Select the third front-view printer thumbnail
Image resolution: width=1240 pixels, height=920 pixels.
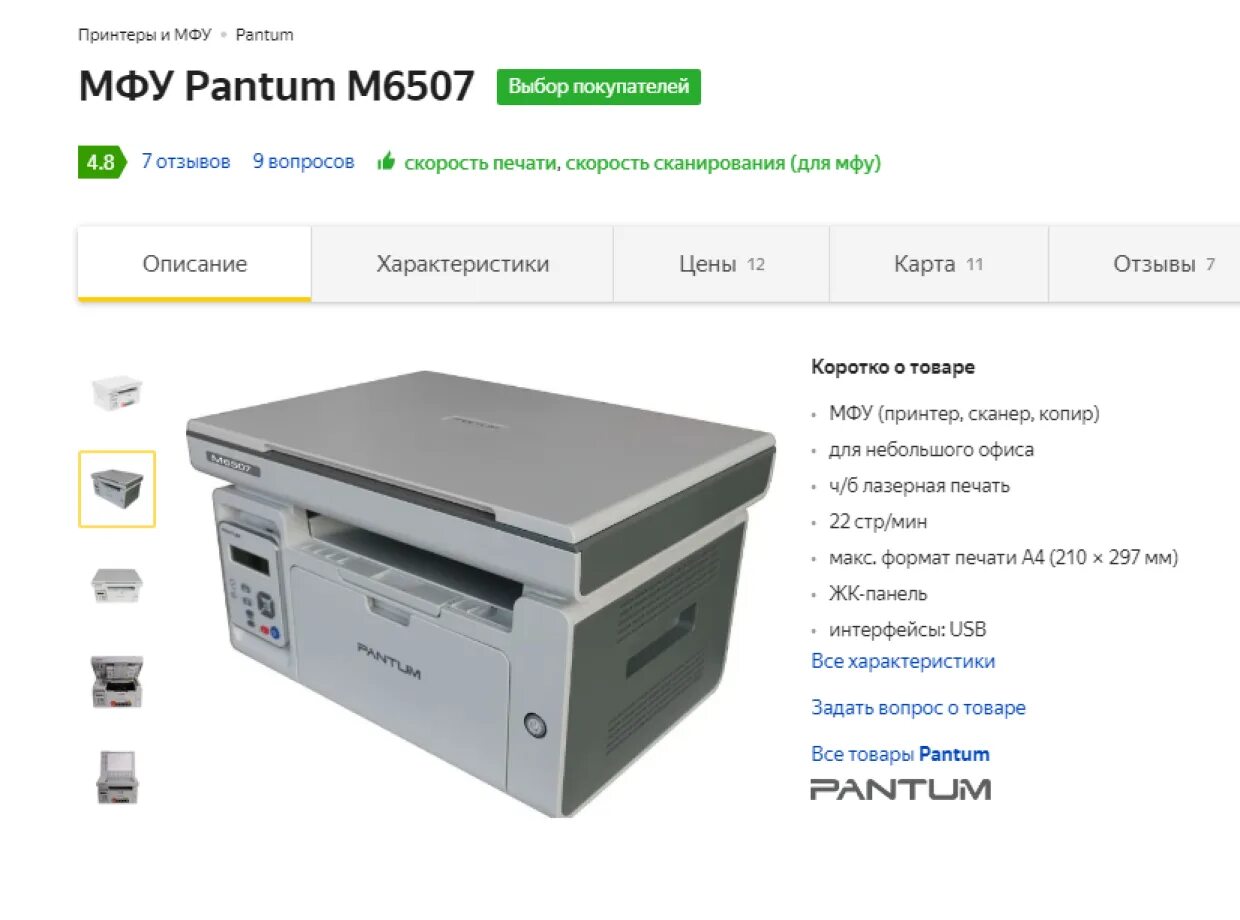pos(117,585)
